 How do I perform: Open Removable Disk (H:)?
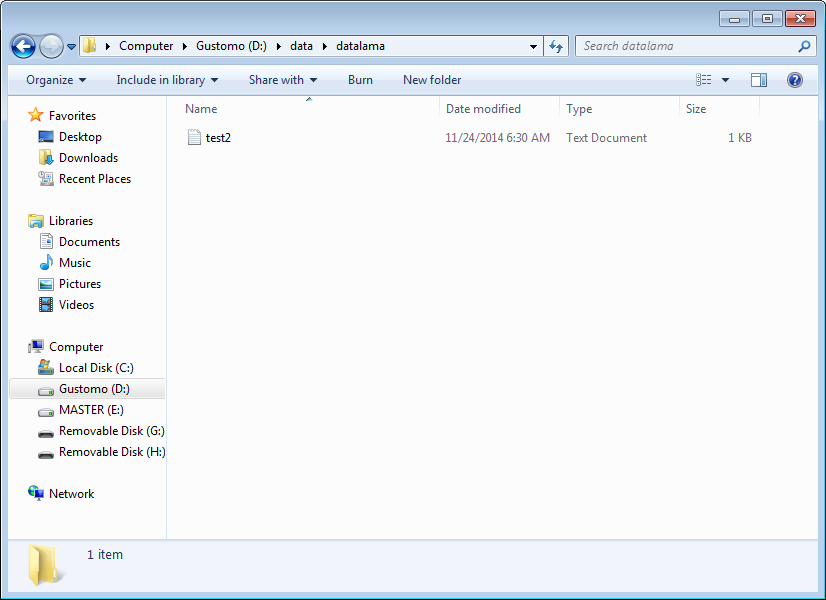112,452
